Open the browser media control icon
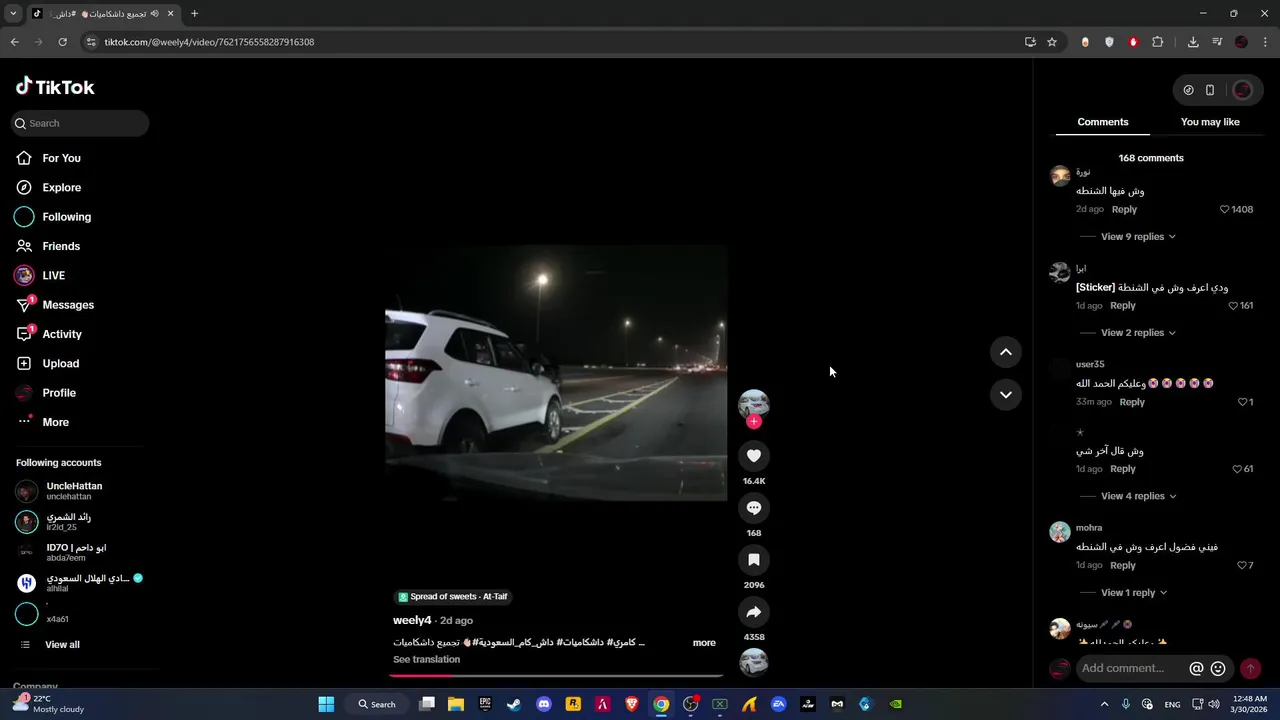This screenshot has width=1280, height=720. pos(1217,42)
